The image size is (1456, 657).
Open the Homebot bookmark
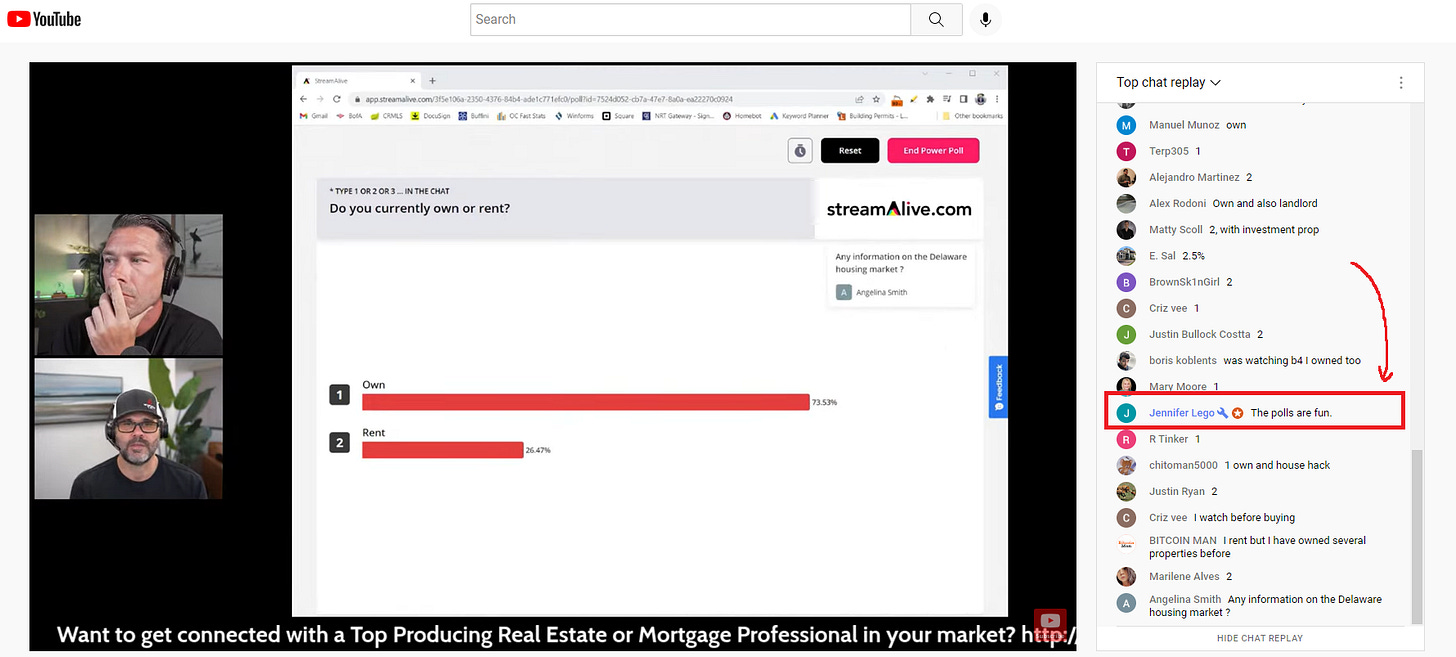[742, 116]
